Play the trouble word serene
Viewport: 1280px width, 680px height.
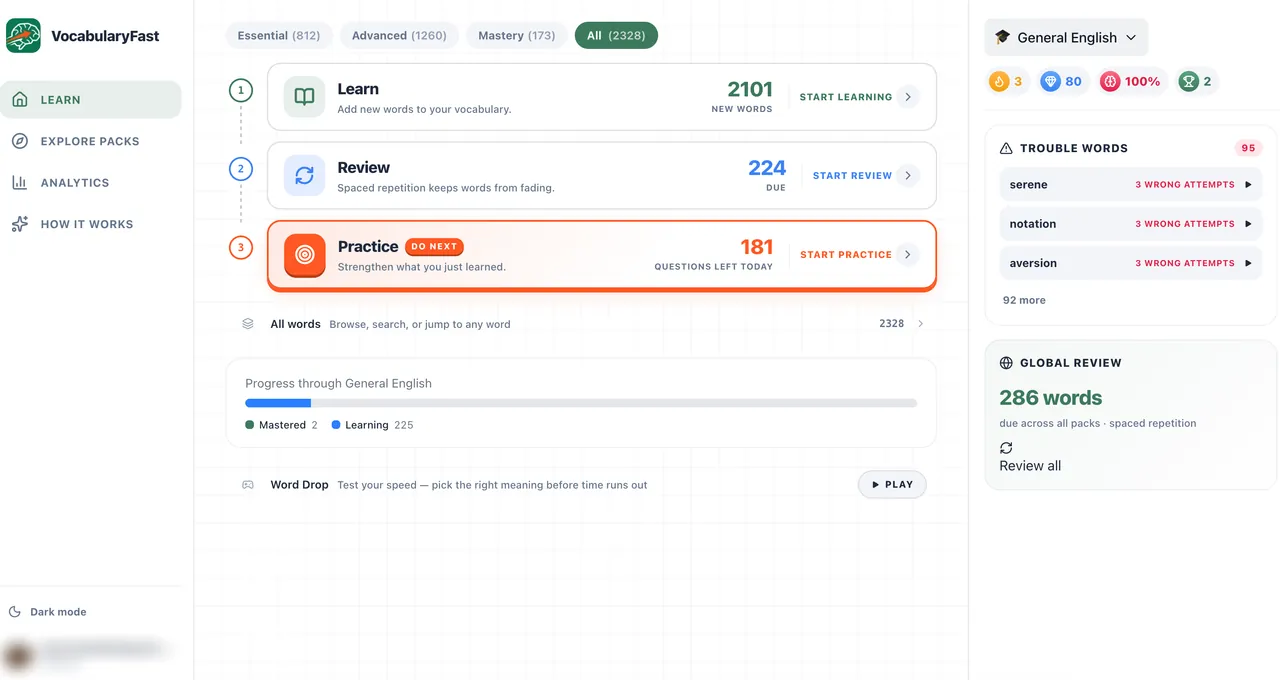tap(1248, 185)
